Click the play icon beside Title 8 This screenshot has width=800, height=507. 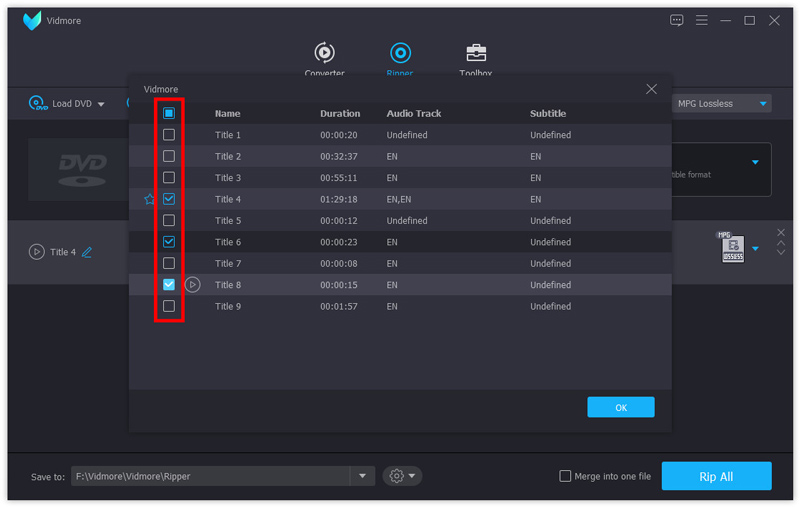tap(193, 285)
